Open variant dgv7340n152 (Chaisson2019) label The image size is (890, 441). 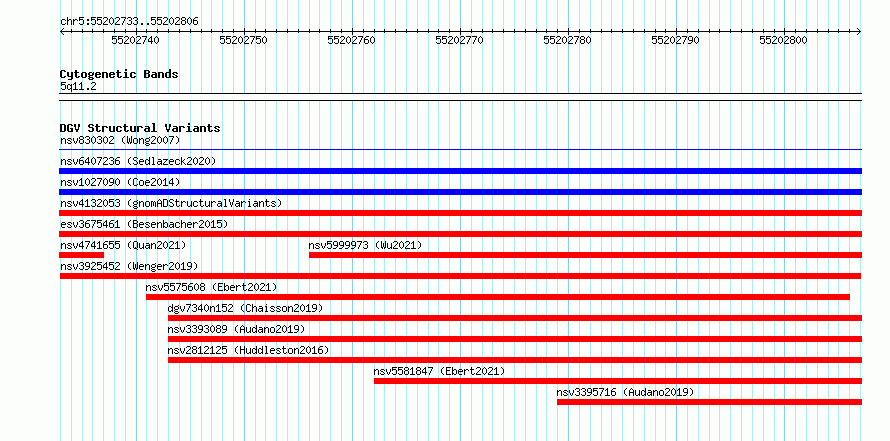245,308
